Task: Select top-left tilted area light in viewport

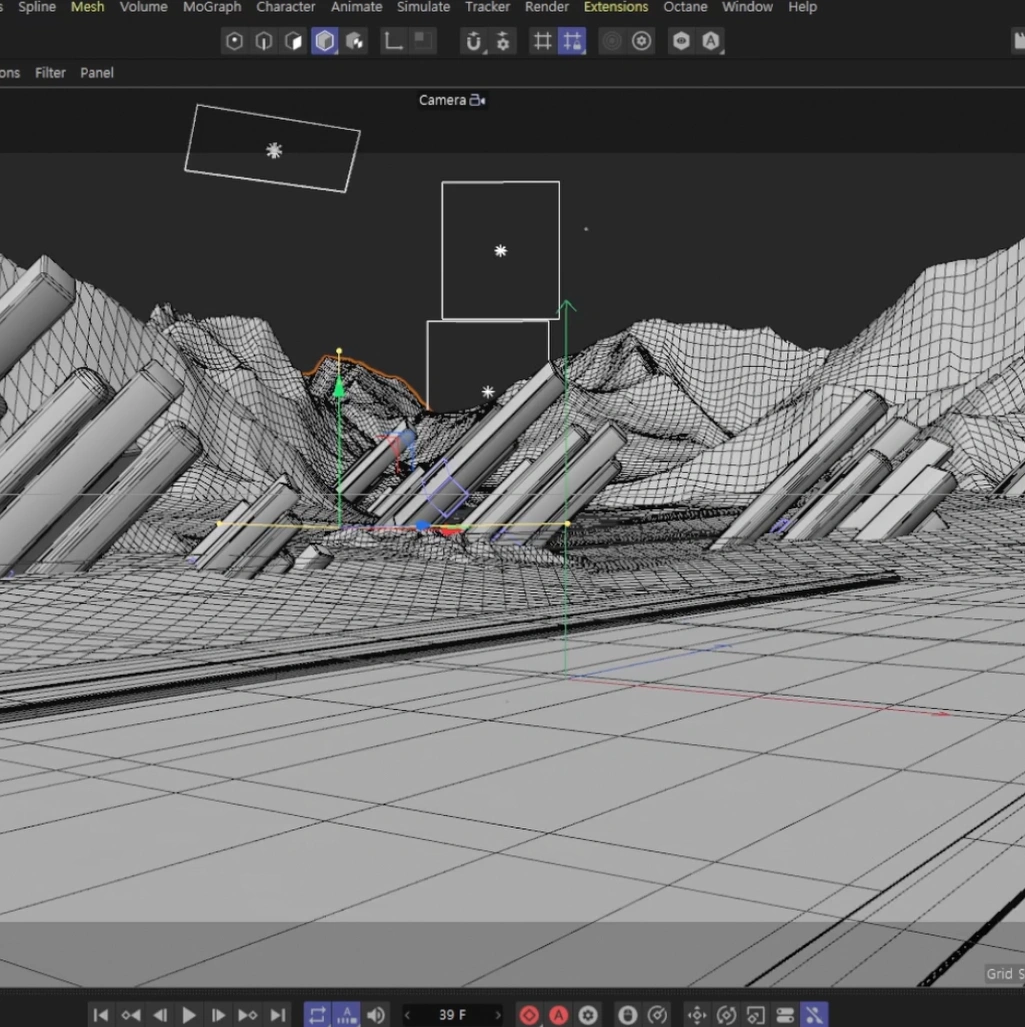Action: tap(274, 151)
